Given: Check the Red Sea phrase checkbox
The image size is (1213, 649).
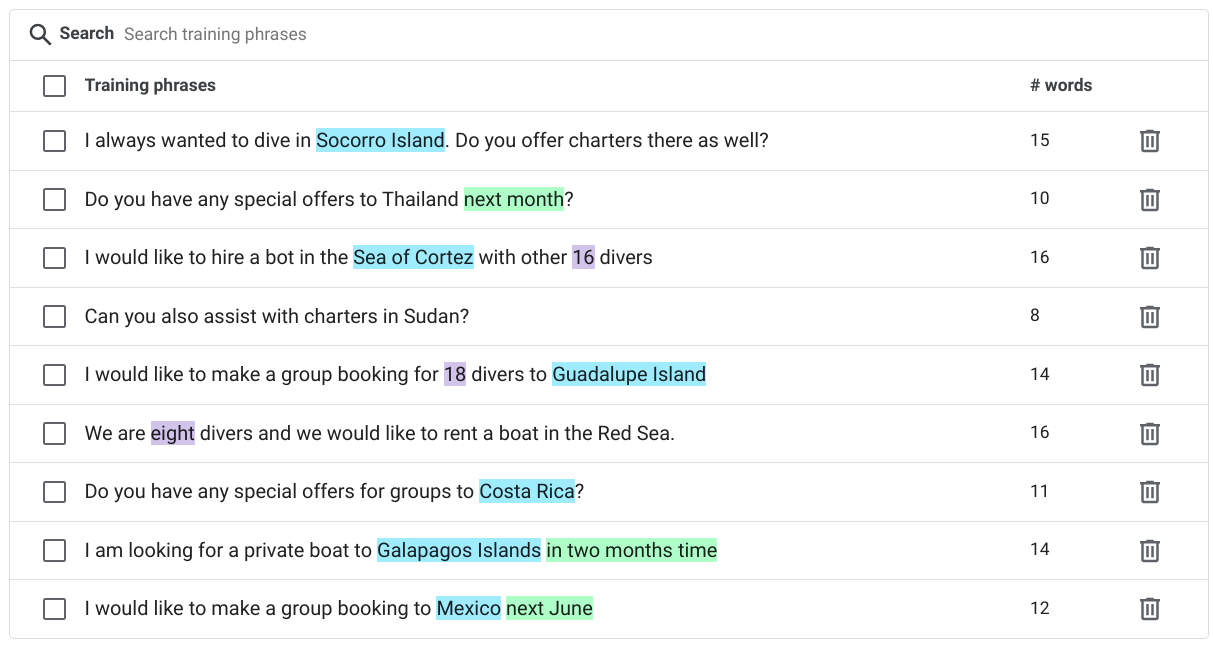Looking at the screenshot, I should click(54, 433).
